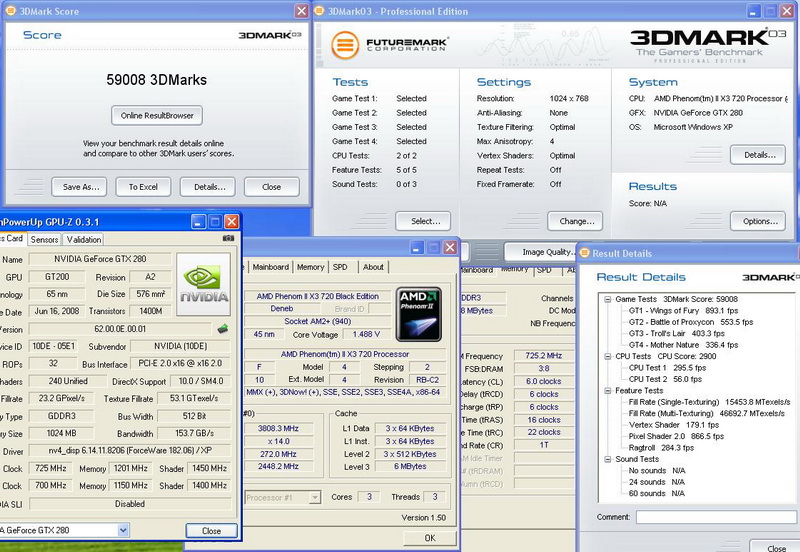This screenshot has height=552, width=800.
Task: Select the 24 sounds result row
Action: [657, 482]
